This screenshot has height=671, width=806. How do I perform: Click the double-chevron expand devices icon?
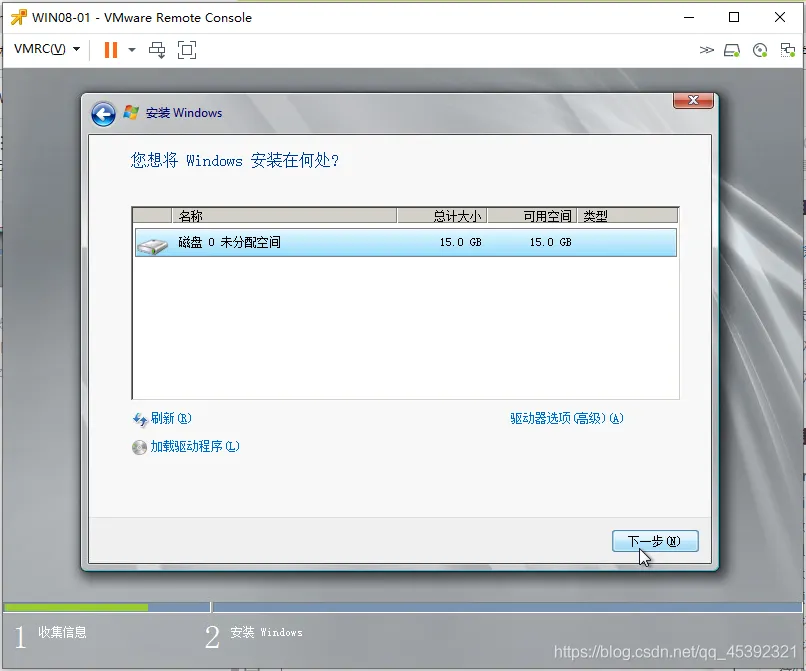tap(707, 50)
